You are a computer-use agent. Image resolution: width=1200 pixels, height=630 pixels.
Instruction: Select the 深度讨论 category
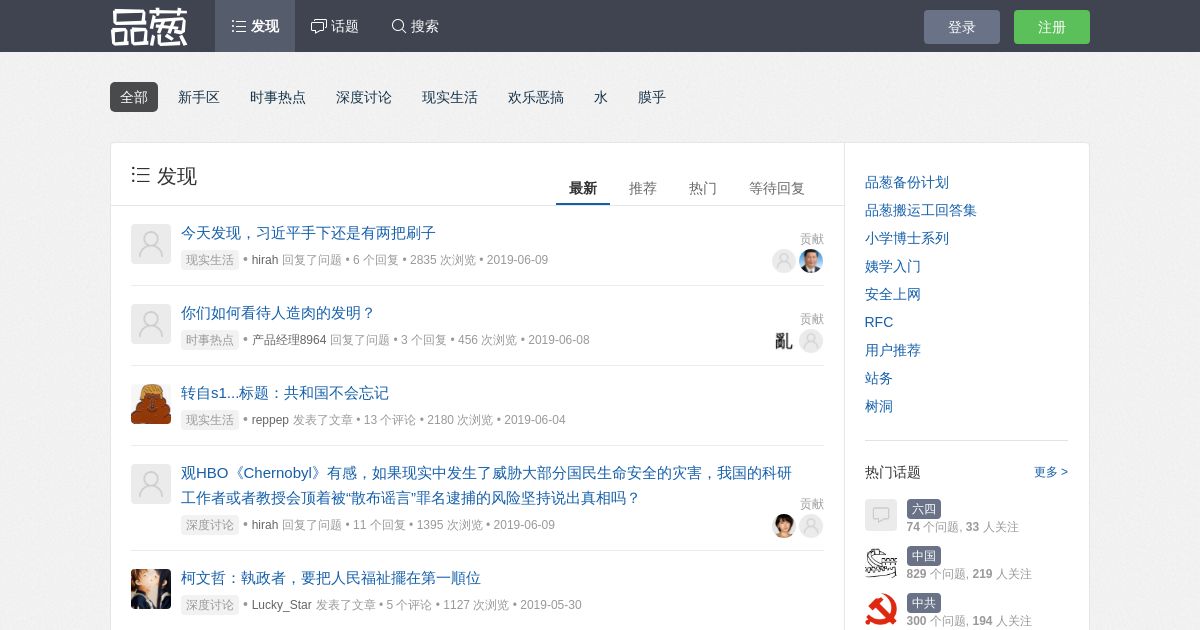[364, 97]
